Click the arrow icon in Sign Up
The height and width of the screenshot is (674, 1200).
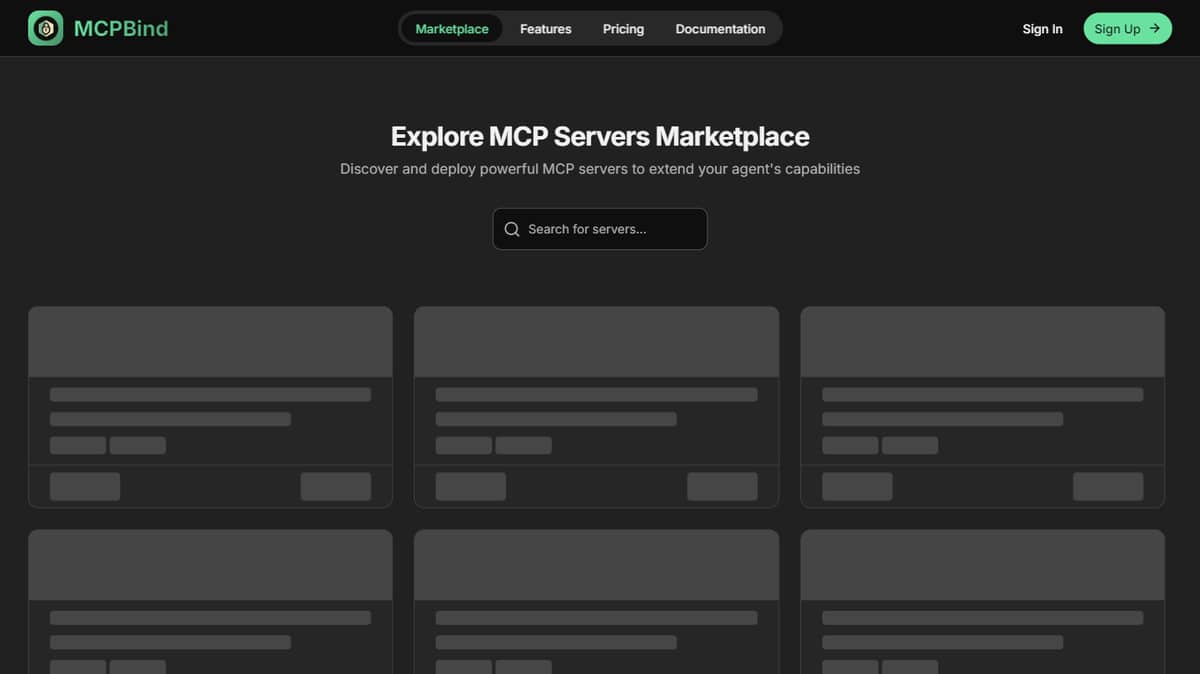pyautogui.click(x=1154, y=29)
